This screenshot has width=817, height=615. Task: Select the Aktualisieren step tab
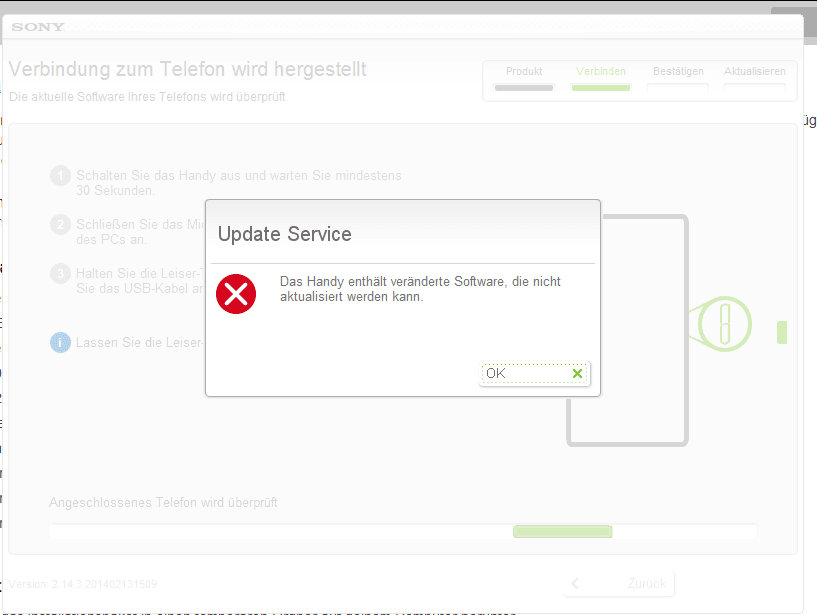click(755, 79)
